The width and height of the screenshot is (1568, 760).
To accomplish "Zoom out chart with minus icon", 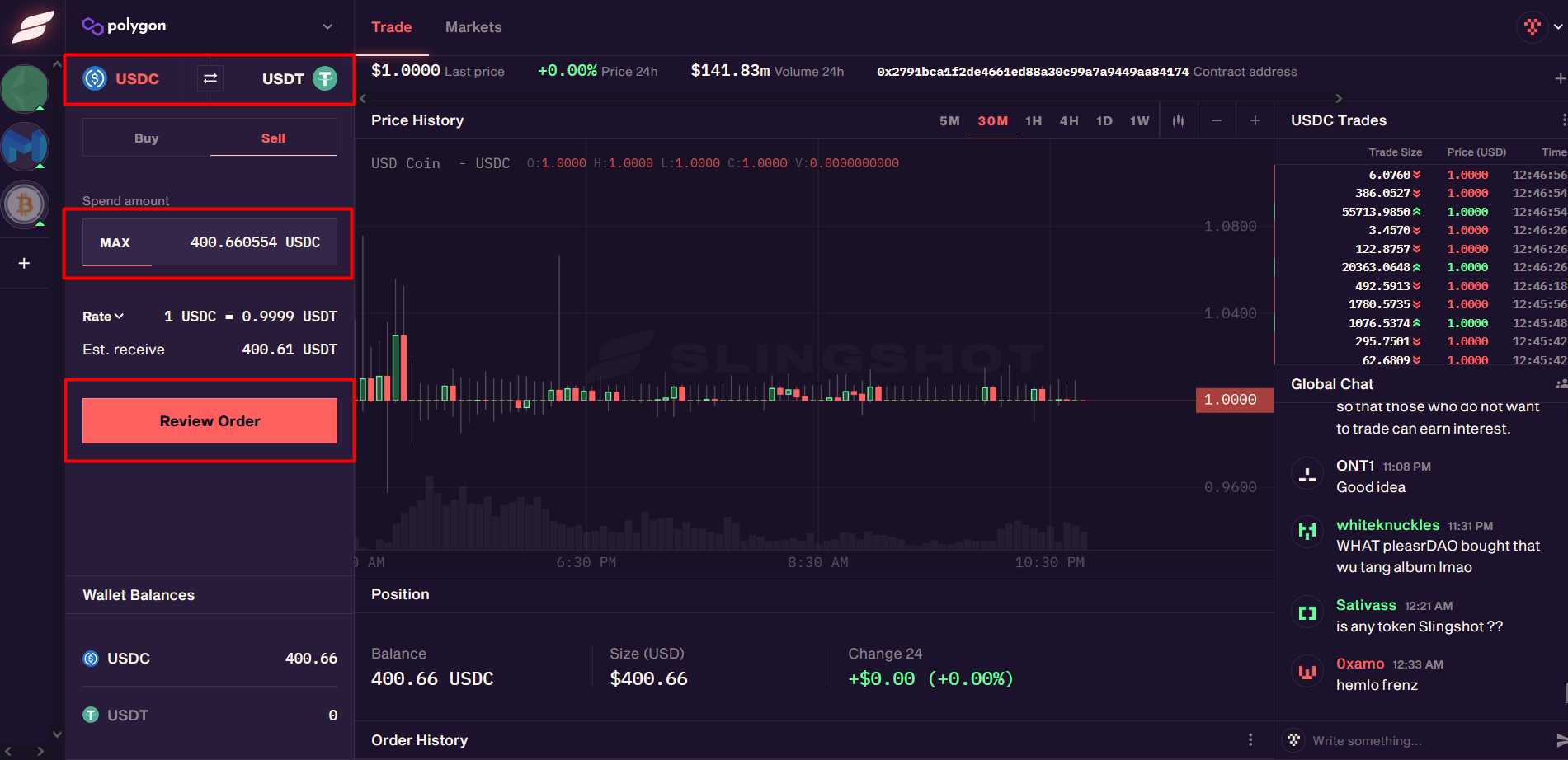I will pyautogui.click(x=1217, y=120).
